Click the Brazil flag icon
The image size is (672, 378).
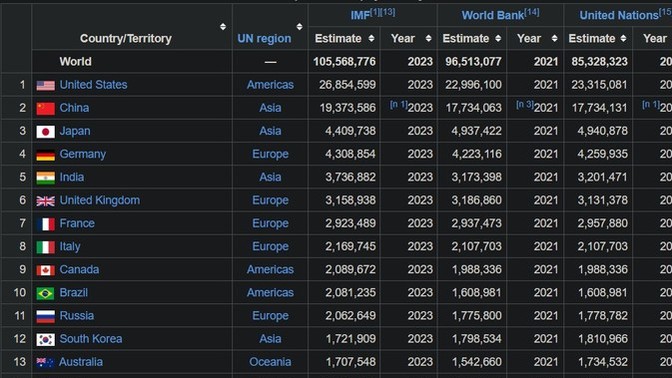tap(45, 294)
